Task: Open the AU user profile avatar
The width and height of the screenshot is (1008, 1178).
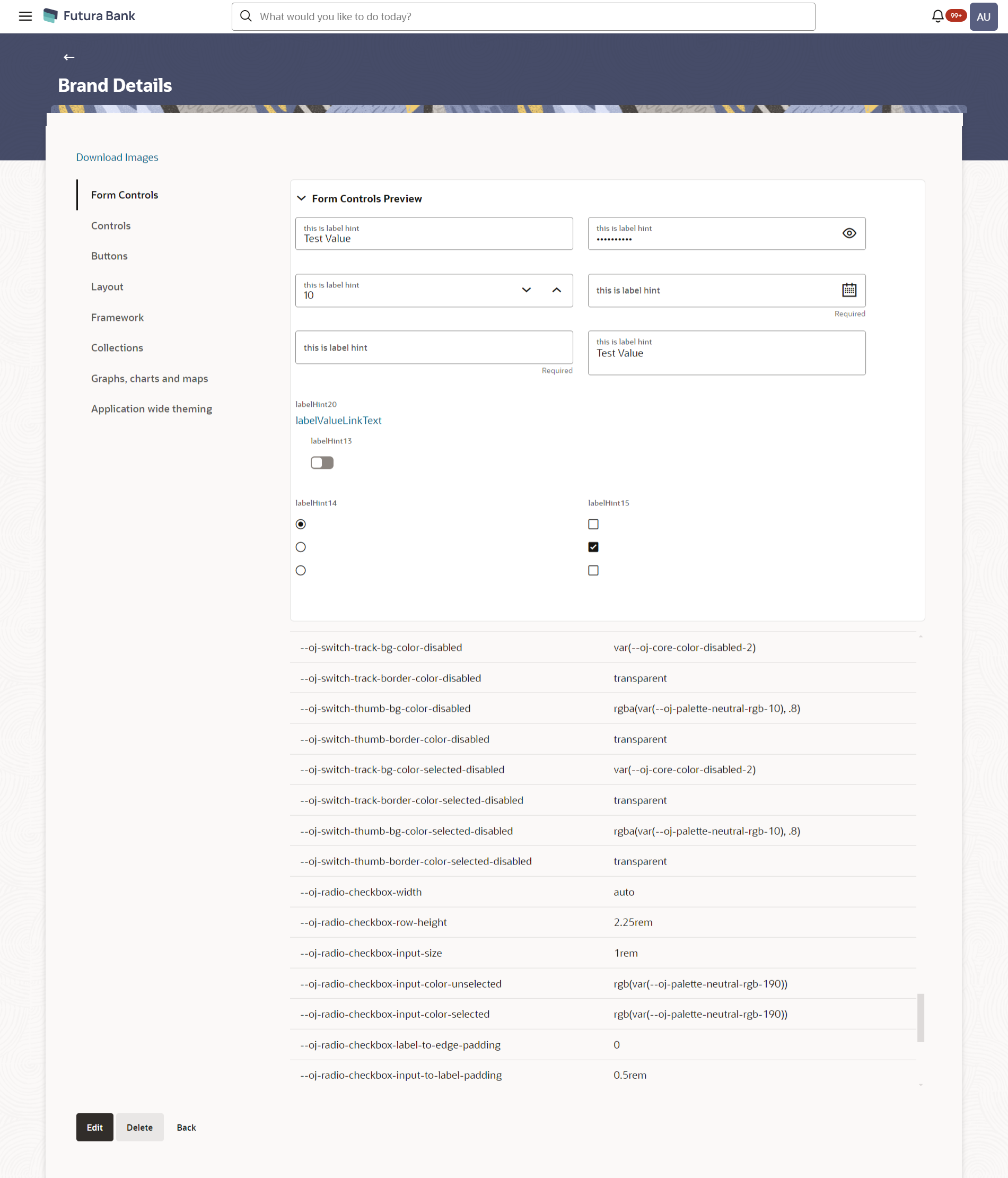Action: point(983,16)
